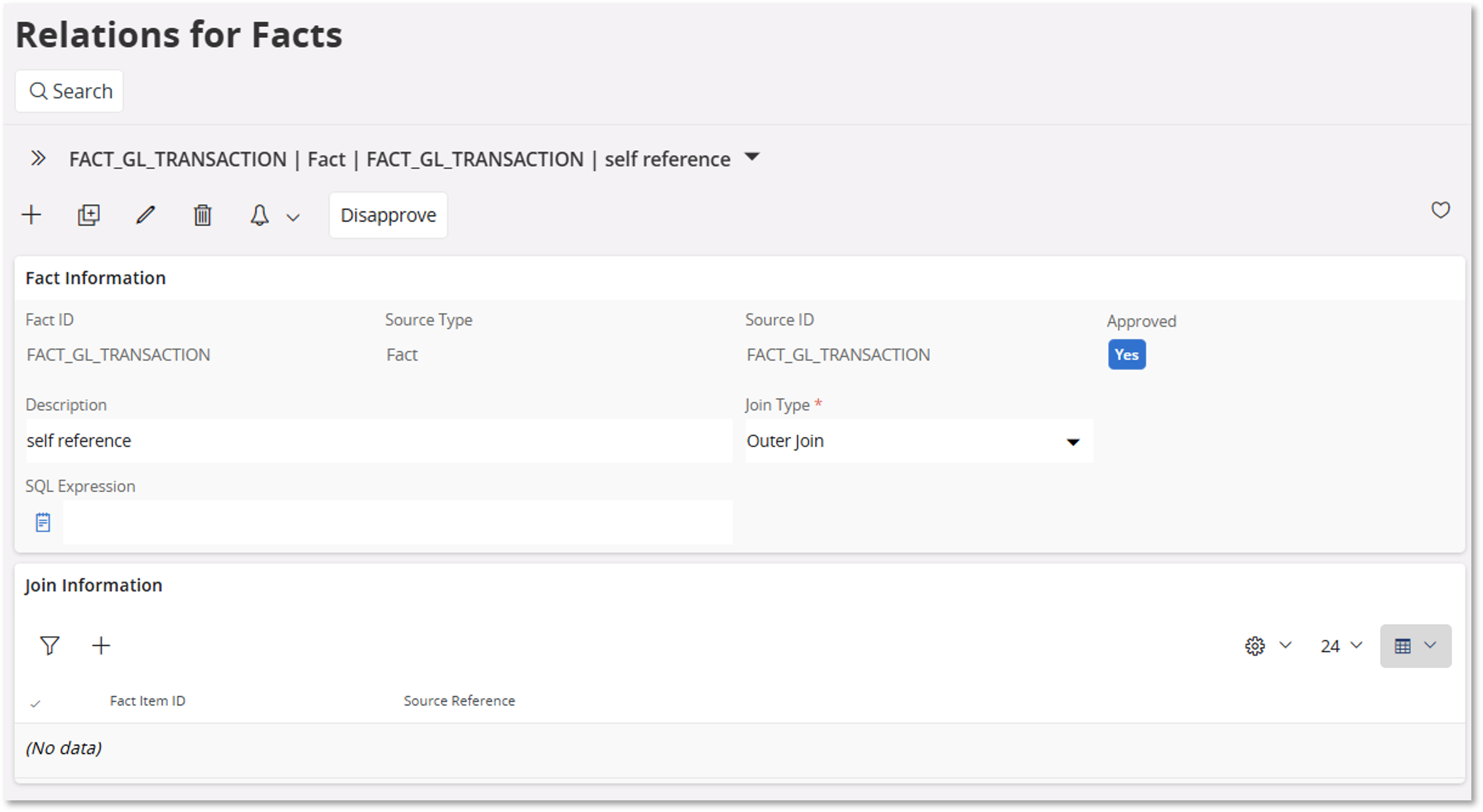Viewport: 1483px width, 812px height.
Task: Click the Description field with self reference
Action: point(380,441)
